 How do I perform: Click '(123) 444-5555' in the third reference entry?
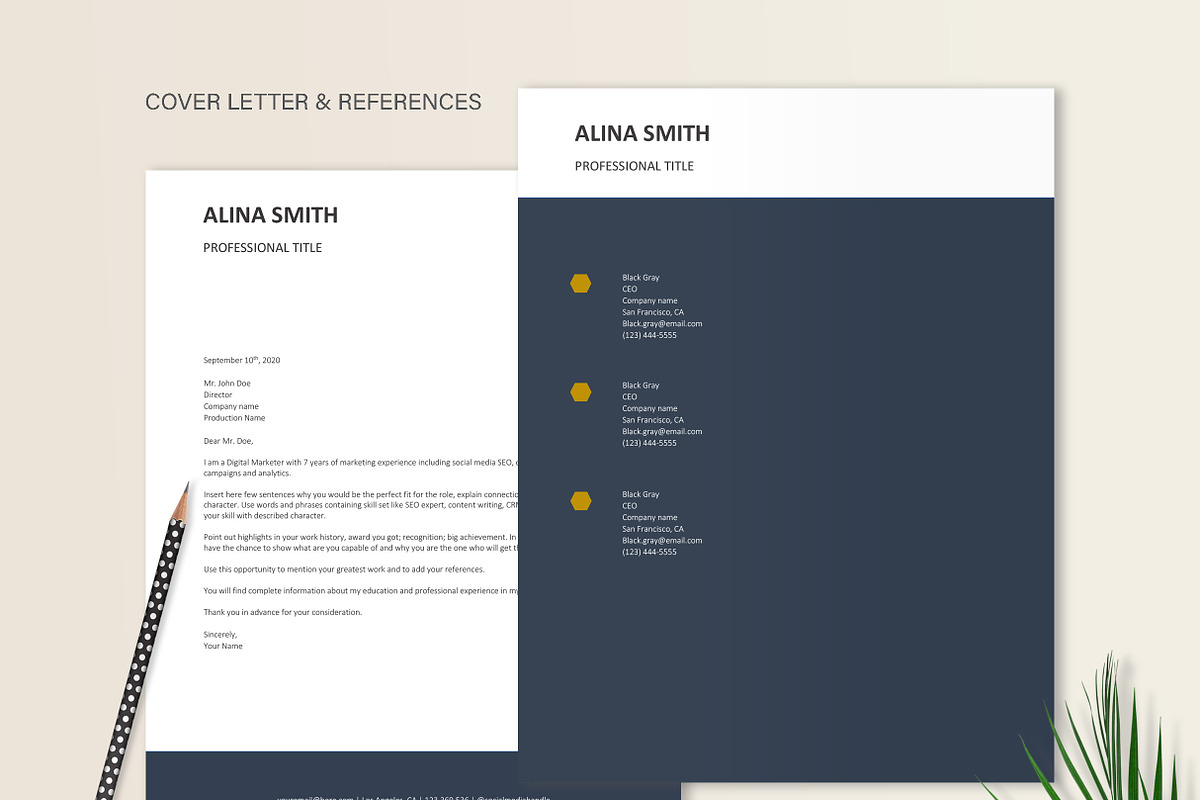(649, 552)
